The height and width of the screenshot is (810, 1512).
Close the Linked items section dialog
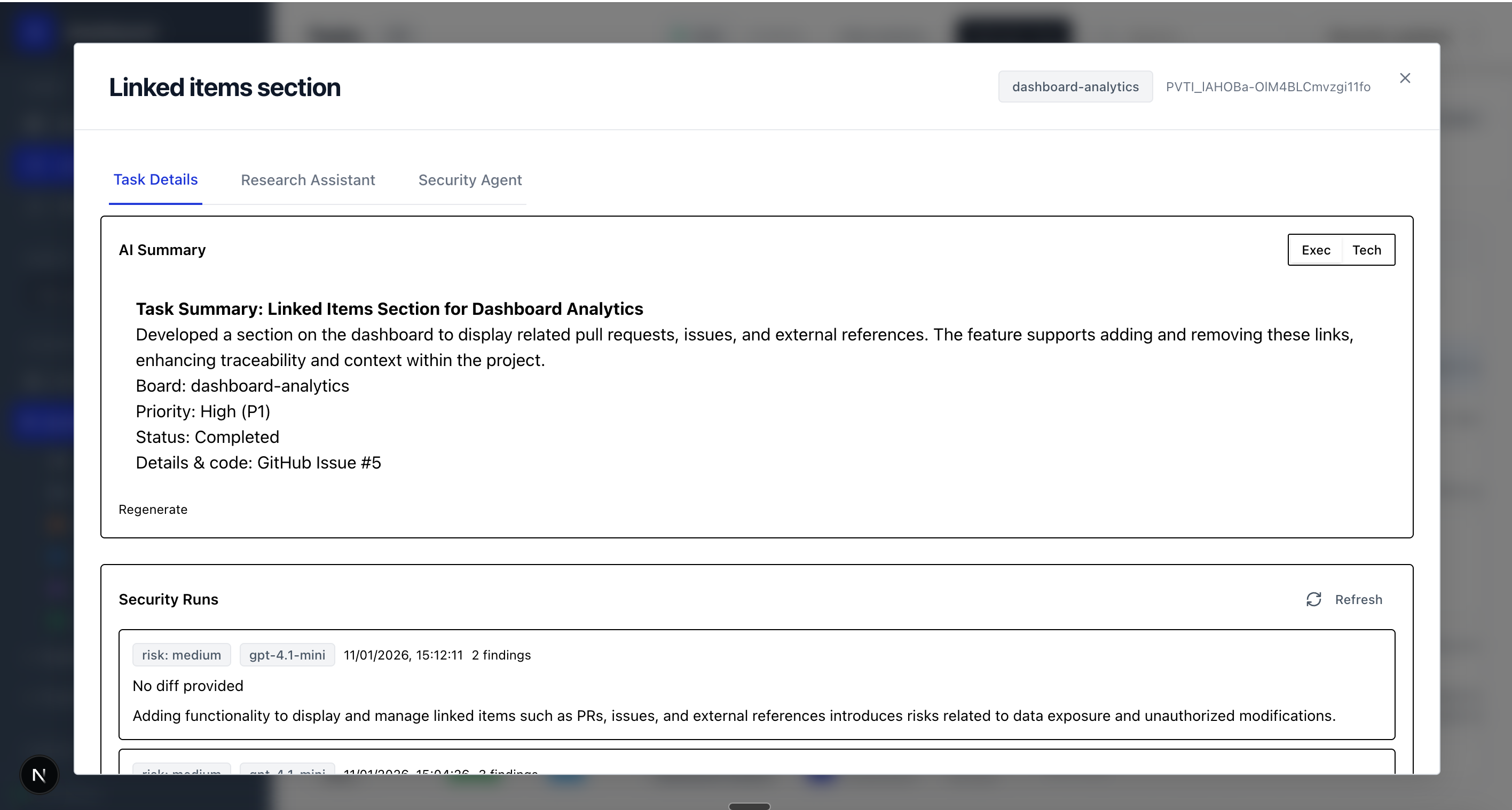click(1405, 78)
